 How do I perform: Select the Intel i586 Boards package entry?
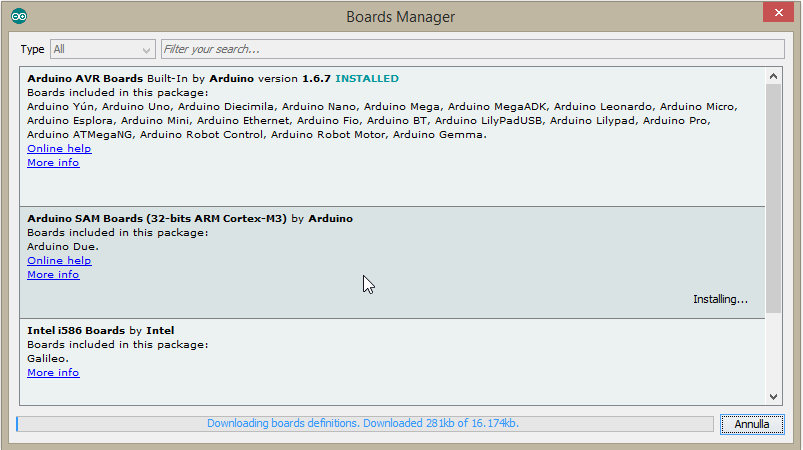pyautogui.click(x=392, y=361)
